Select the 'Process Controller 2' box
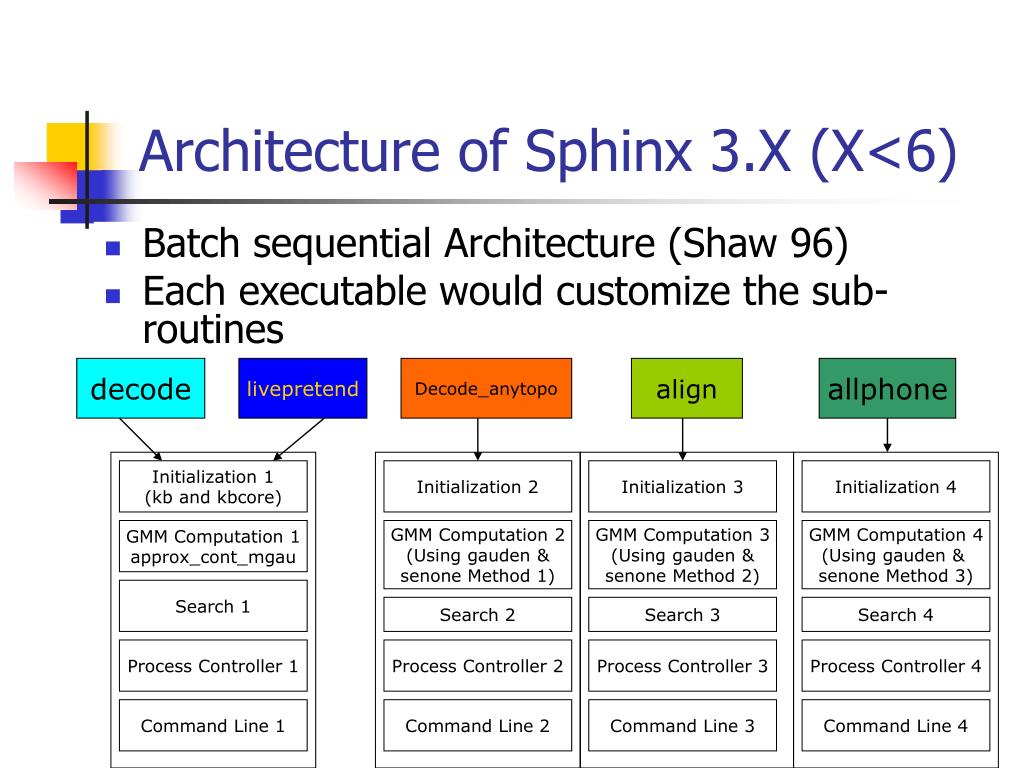The width and height of the screenshot is (1024, 768). 477,666
